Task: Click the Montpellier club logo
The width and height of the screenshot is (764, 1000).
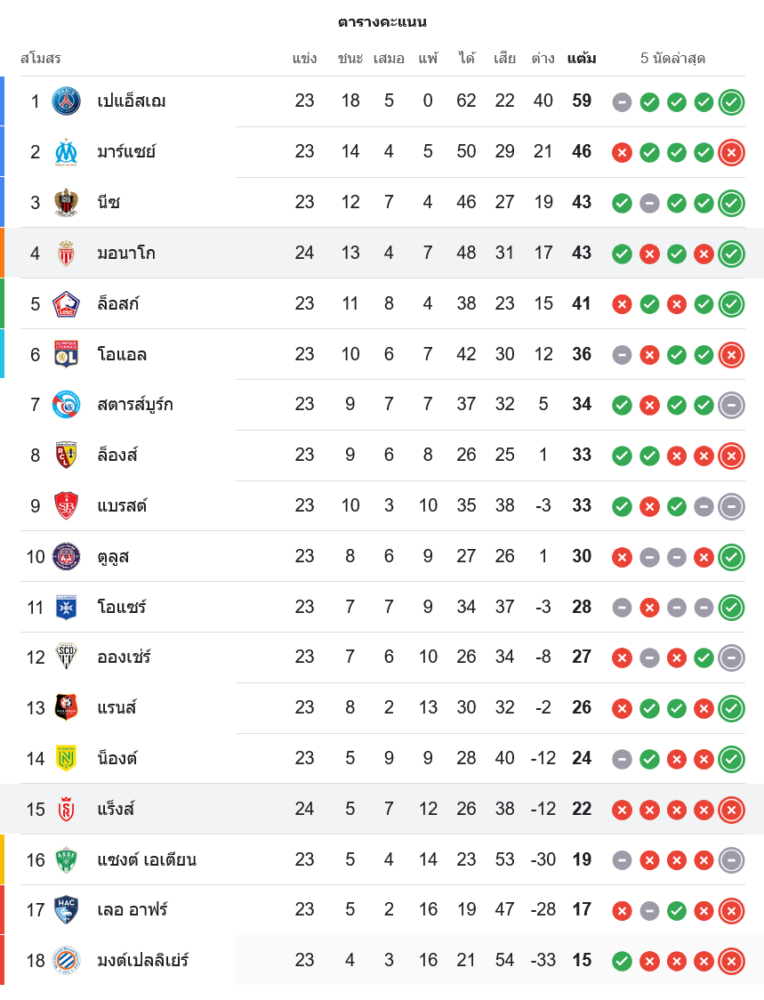Action: pos(66,960)
